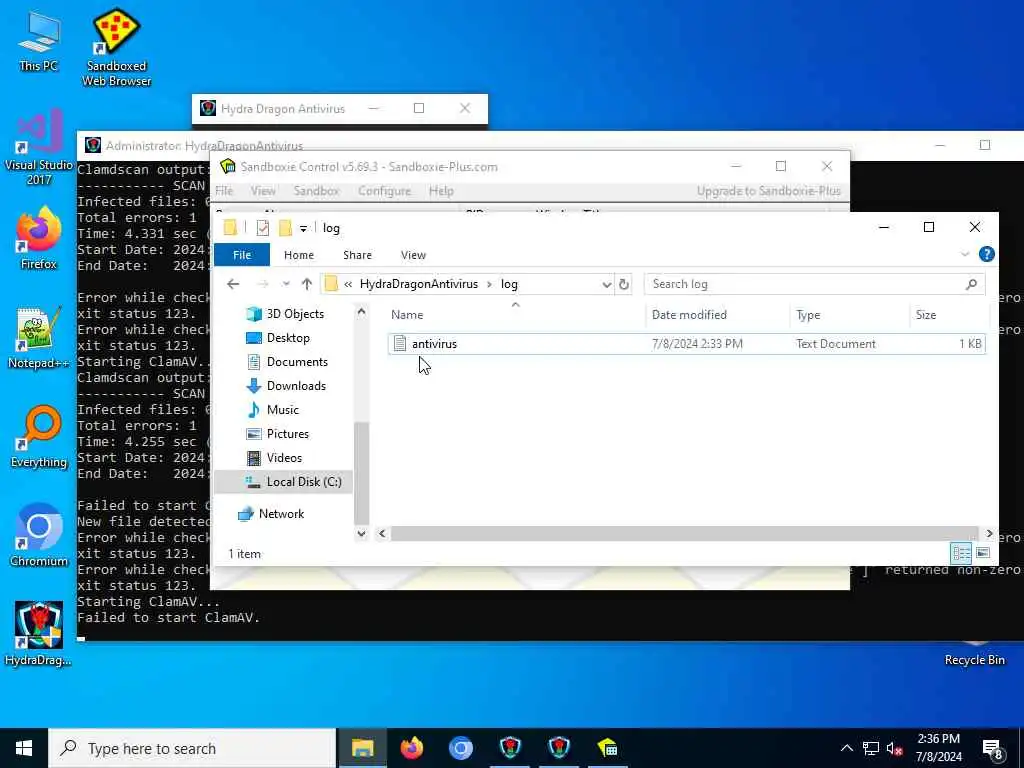Launch Sandboxed Web Browser shortcut
The width and height of the screenshot is (1024, 768).
click(x=116, y=47)
